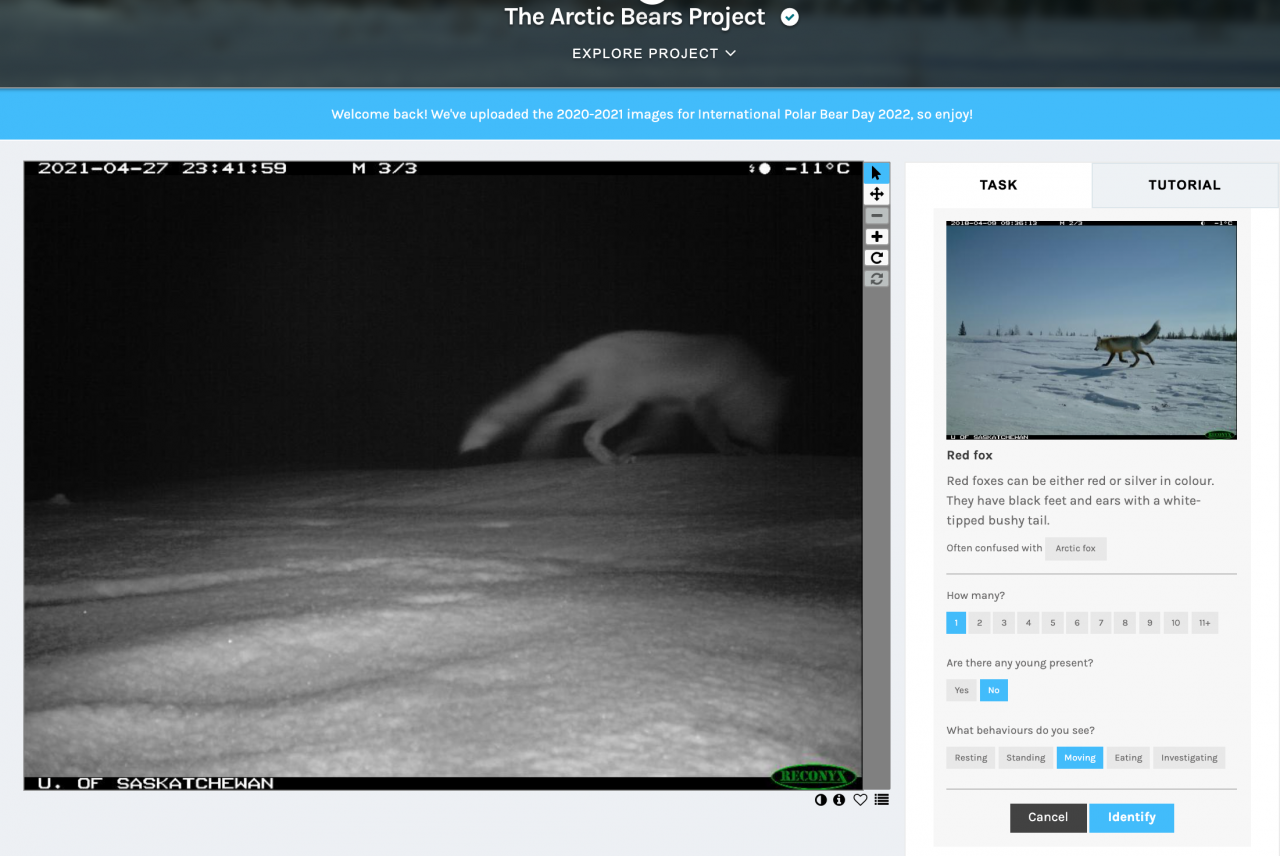The height and width of the screenshot is (856, 1280).
Task: Answer No for young present
Action: coord(994,690)
